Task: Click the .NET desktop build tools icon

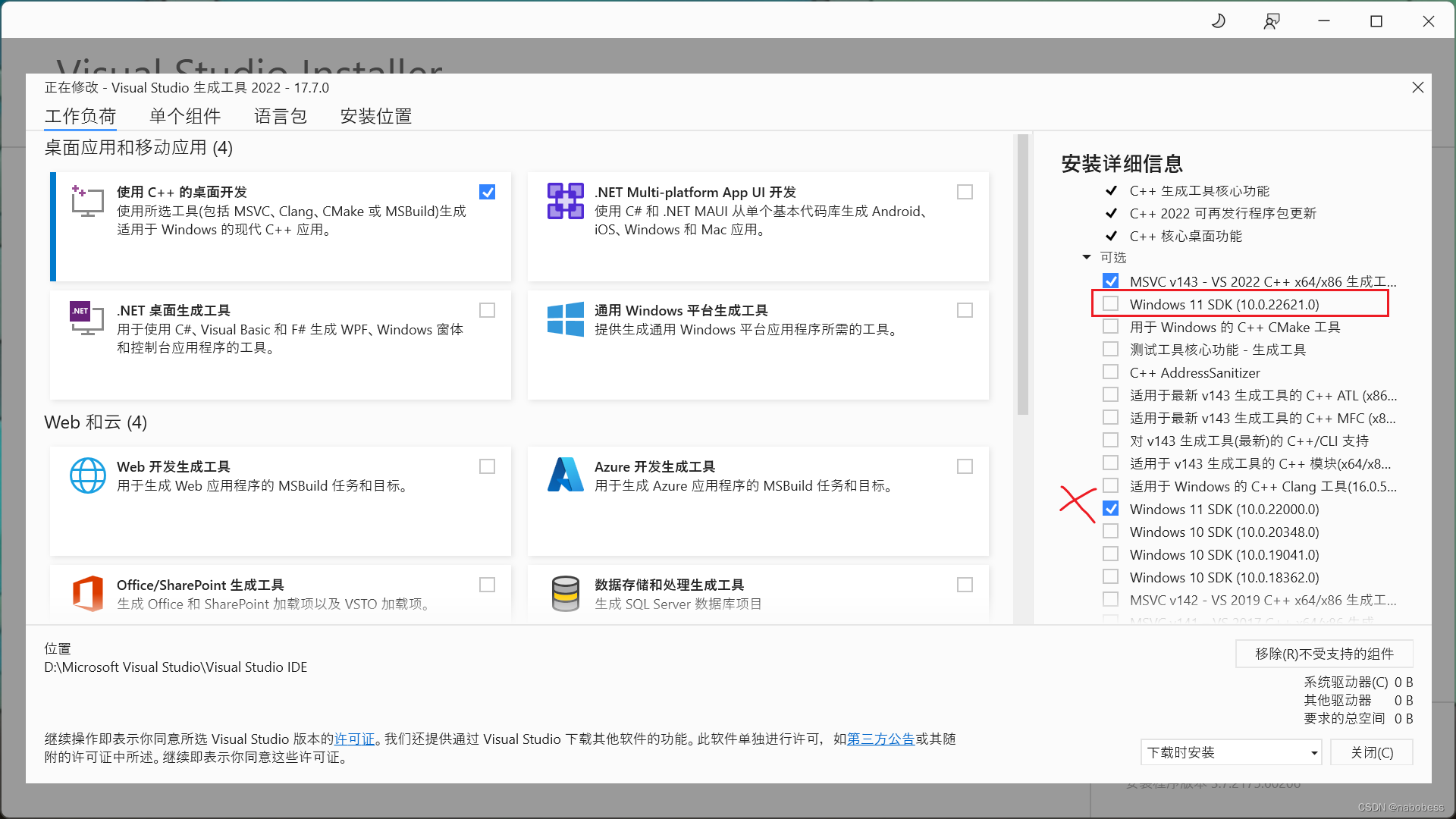Action: tap(87, 319)
